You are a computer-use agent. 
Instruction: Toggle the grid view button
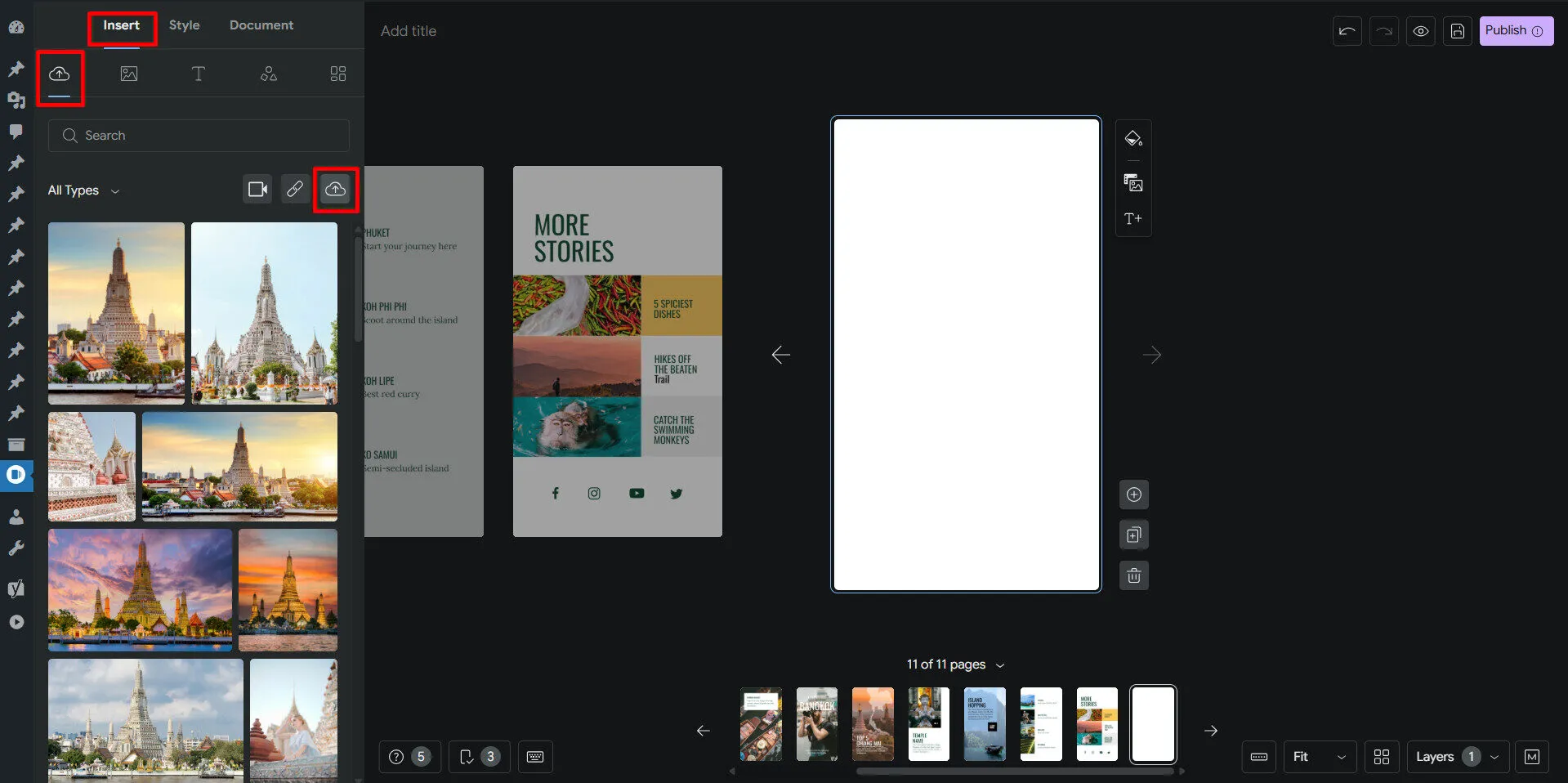[1382, 757]
